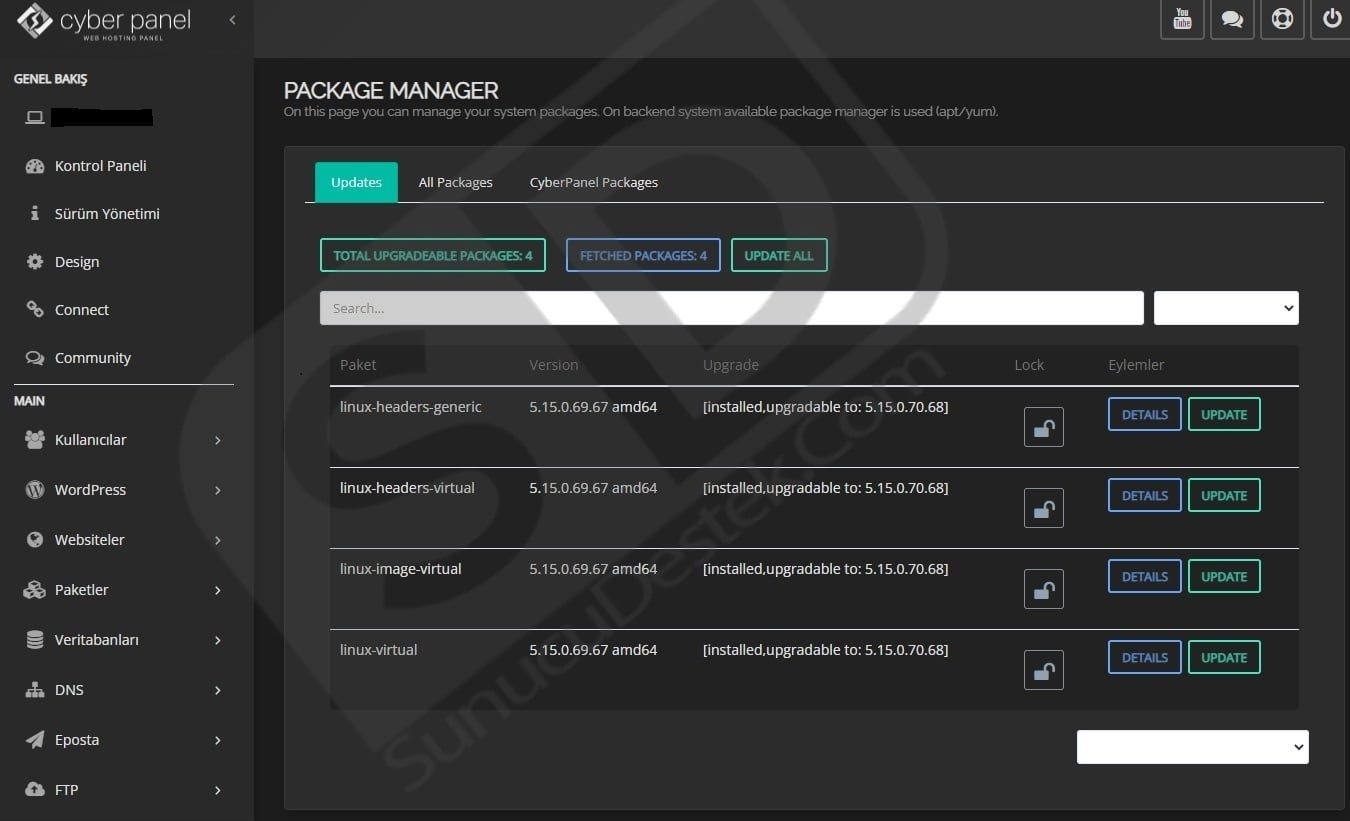Screen dimensions: 1350x821
Task: Switch to the CyberPanel Packages tab
Action: (594, 182)
